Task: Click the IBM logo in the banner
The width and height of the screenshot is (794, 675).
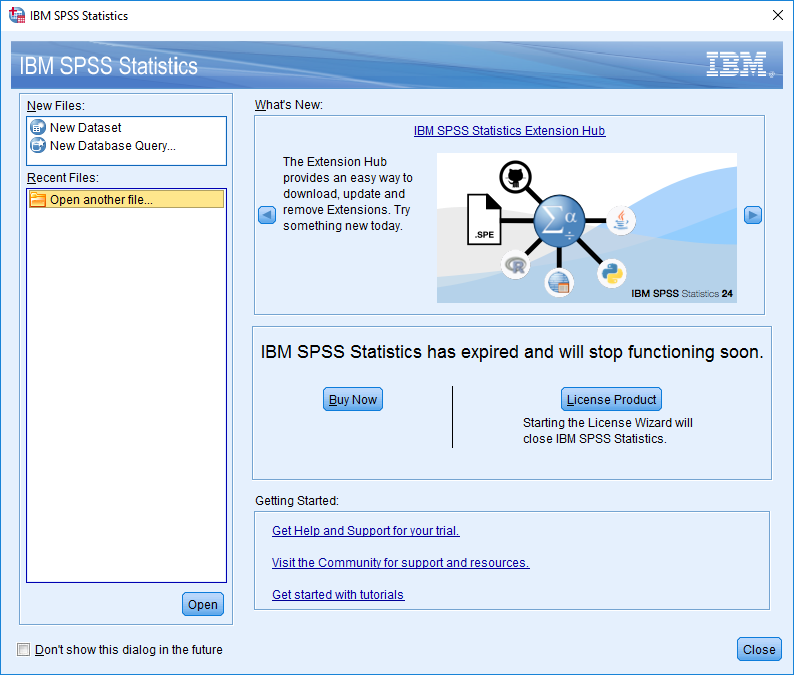Action: (x=739, y=64)
